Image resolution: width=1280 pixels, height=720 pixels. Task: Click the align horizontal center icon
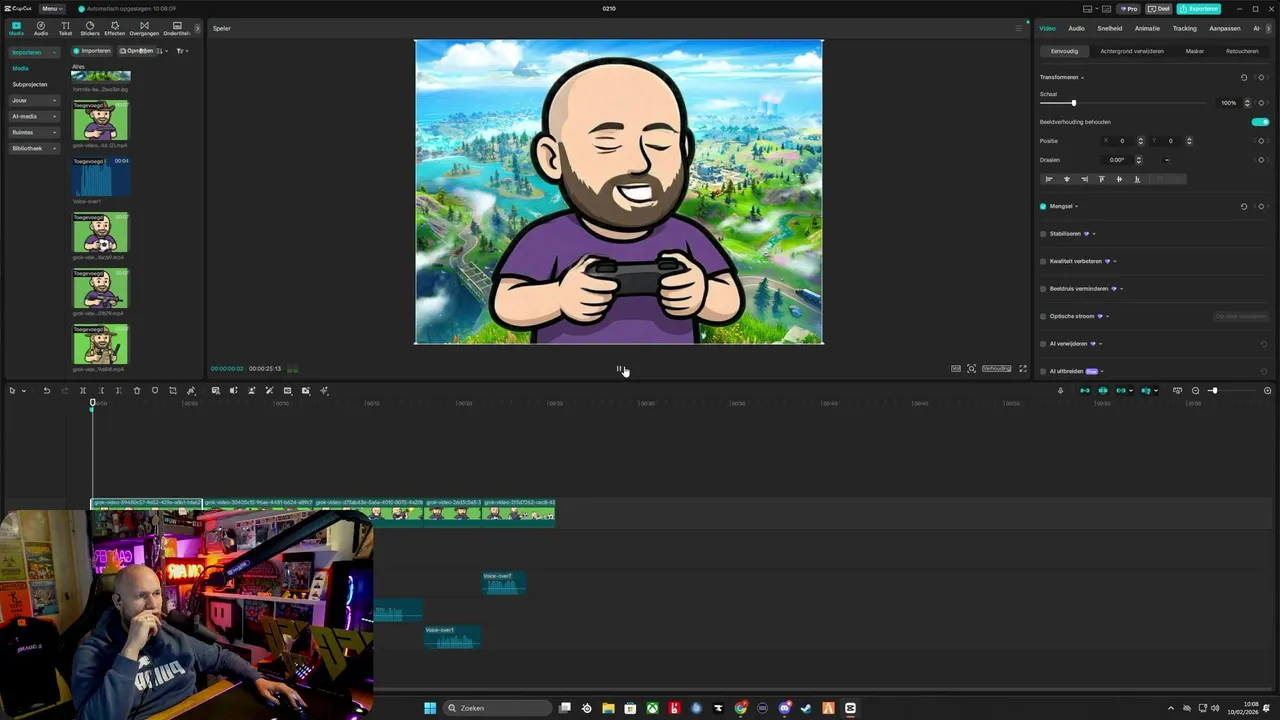(x=1066, y=179)
